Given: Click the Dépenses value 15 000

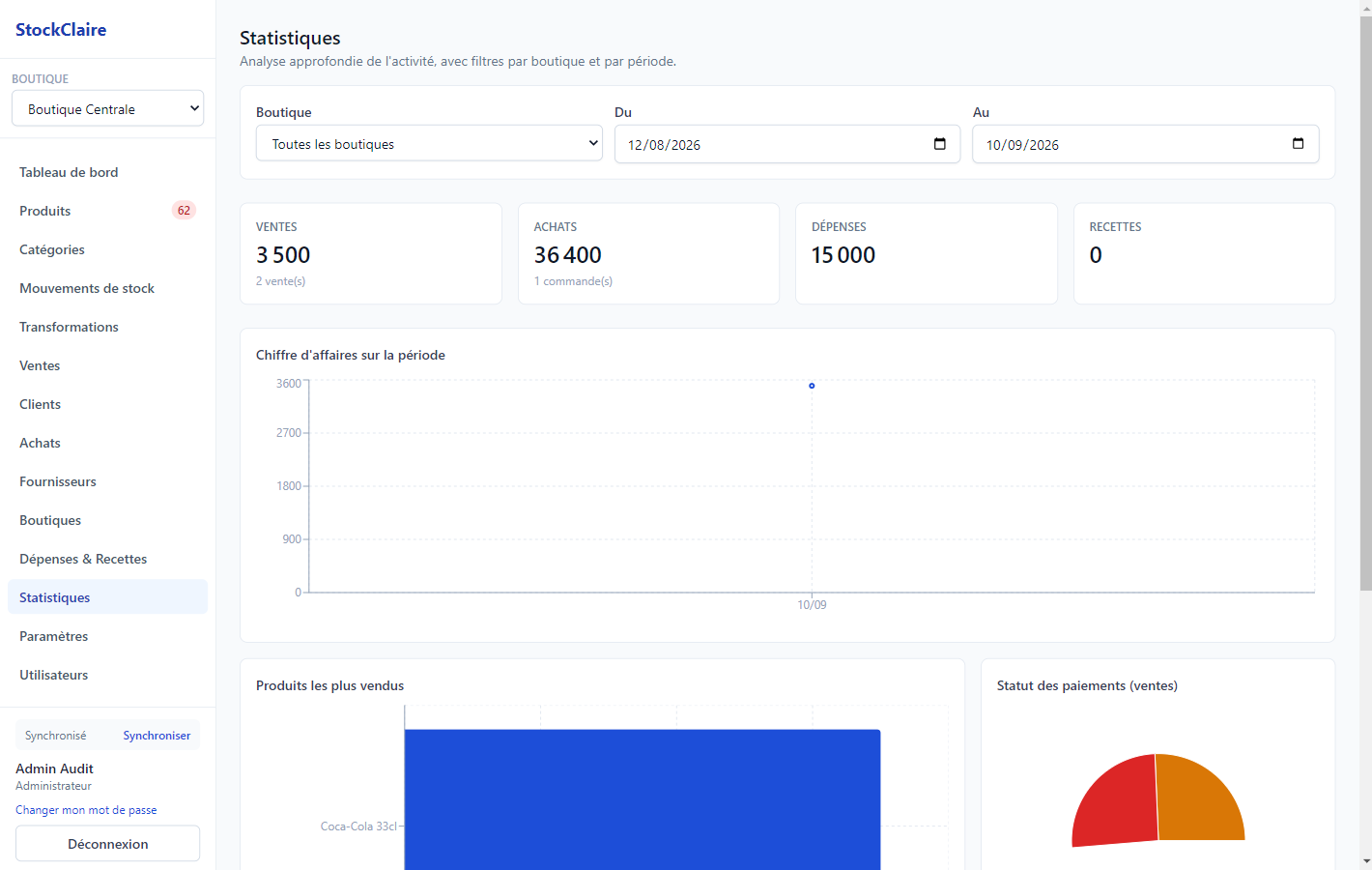Looking at the screenshot, I should pos(843,255).
